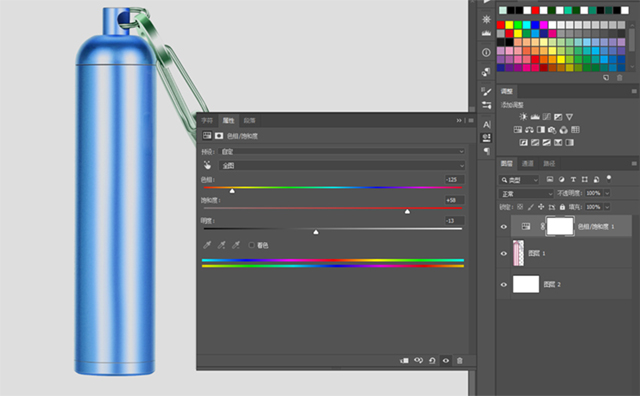Viewport: 640px width, 396px height.
Task: Open the layer opacity dropdown arrow
Action: click(x=607, y=193)
